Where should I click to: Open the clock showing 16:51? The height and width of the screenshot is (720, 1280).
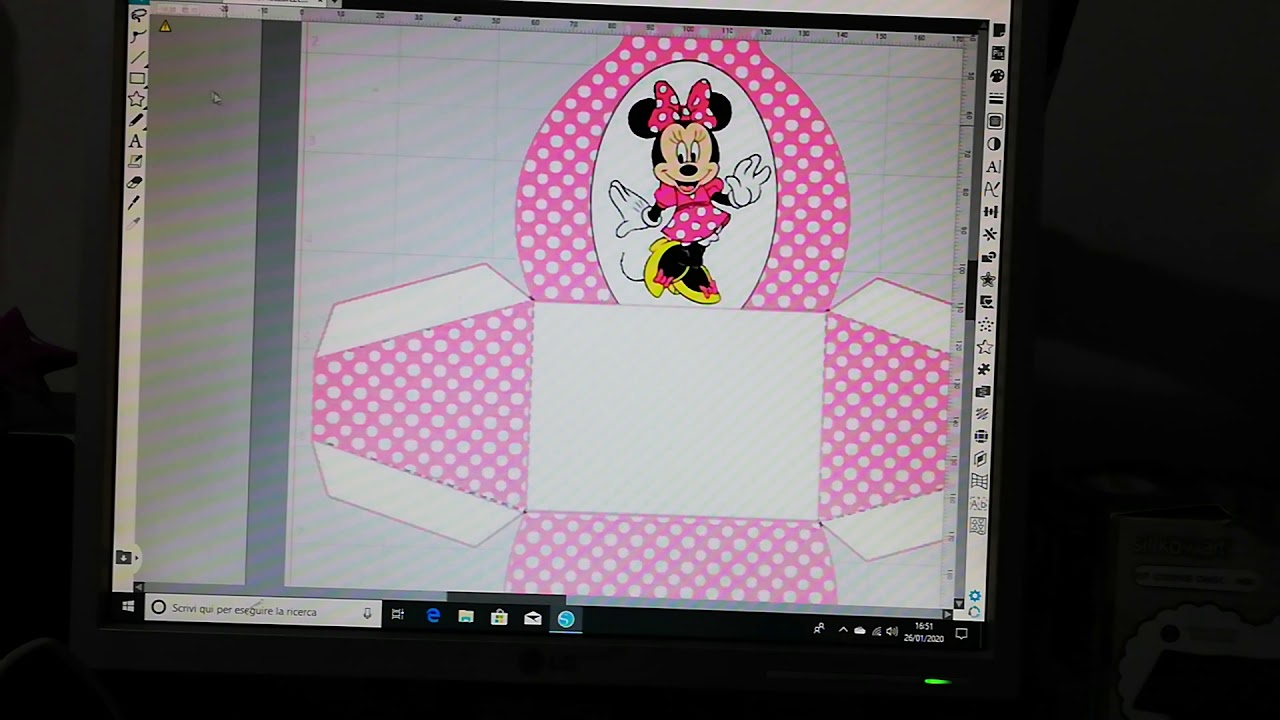point(923,632)
